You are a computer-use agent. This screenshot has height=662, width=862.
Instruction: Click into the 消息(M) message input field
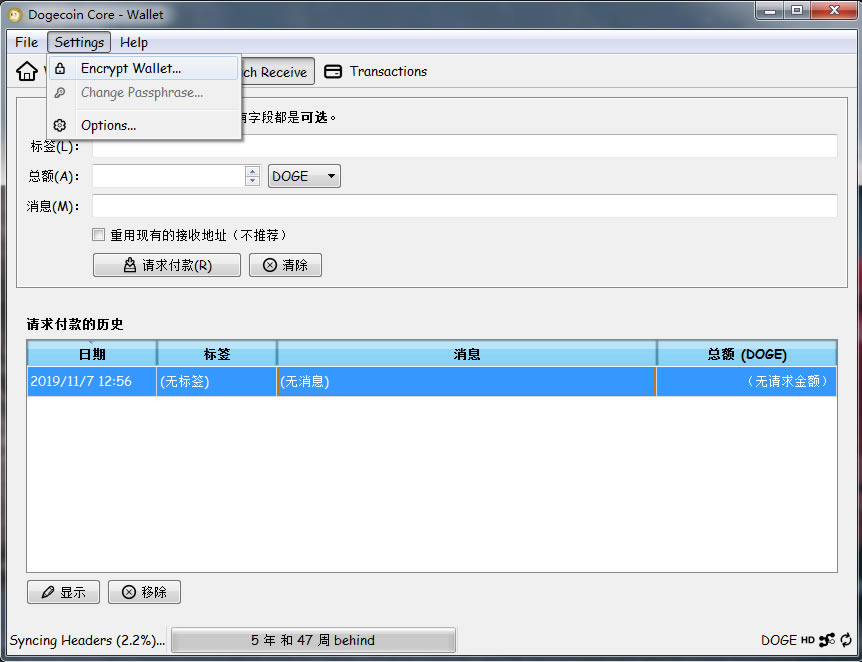pyautogui.click(x=465, y=206)
